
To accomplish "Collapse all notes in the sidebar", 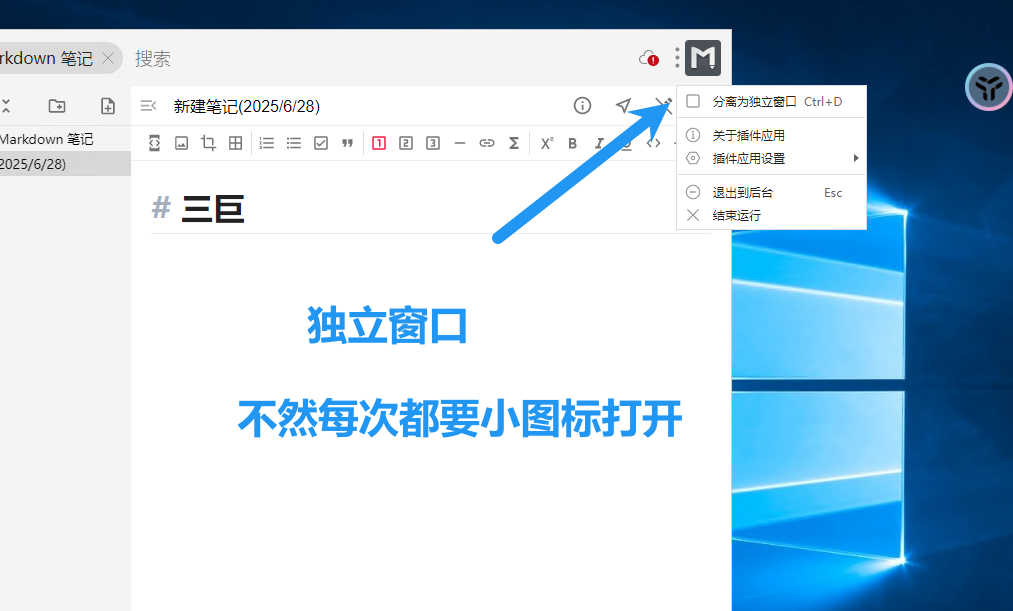I will pos(5,106).
